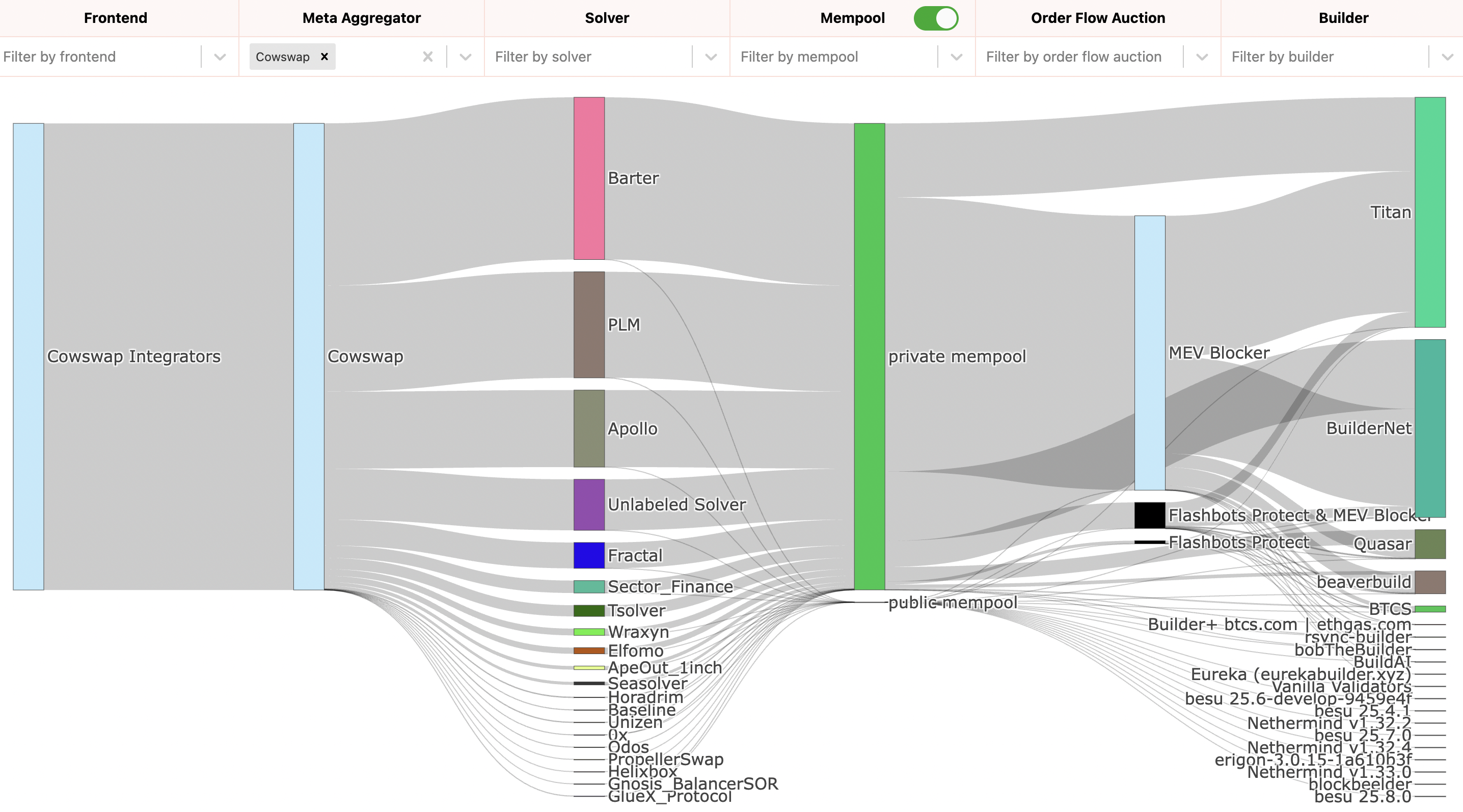1463x812 pixels.
Task: Open the mempool filter dropdown chevron
Action: tap(957, 57)
